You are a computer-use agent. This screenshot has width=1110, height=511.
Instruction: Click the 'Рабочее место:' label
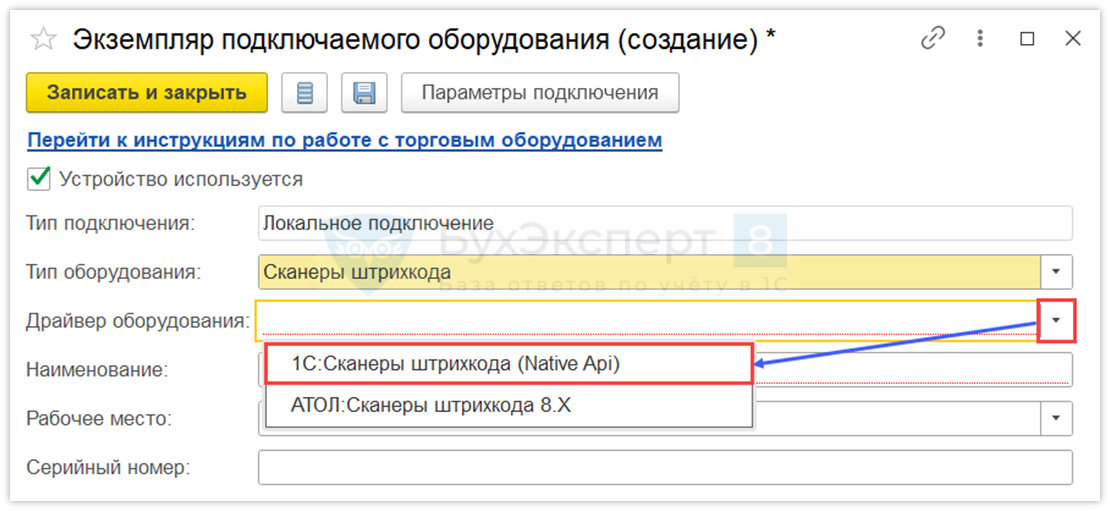tap(99, 418)
